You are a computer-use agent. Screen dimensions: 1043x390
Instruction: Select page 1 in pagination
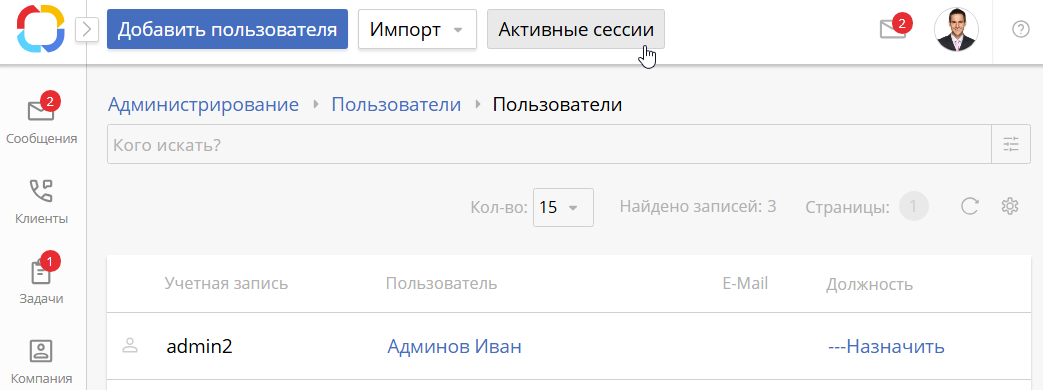coord(913,207)
